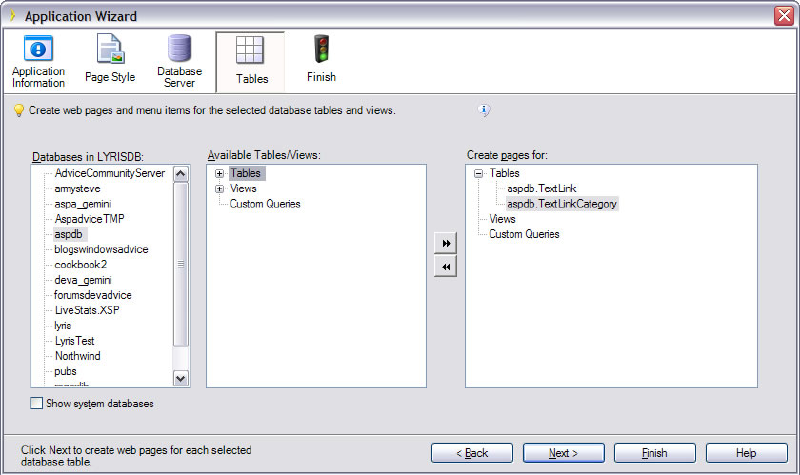800x475 pixels.
Task: Select LiveStats.XSP database
Action: (x=87, y=310)
